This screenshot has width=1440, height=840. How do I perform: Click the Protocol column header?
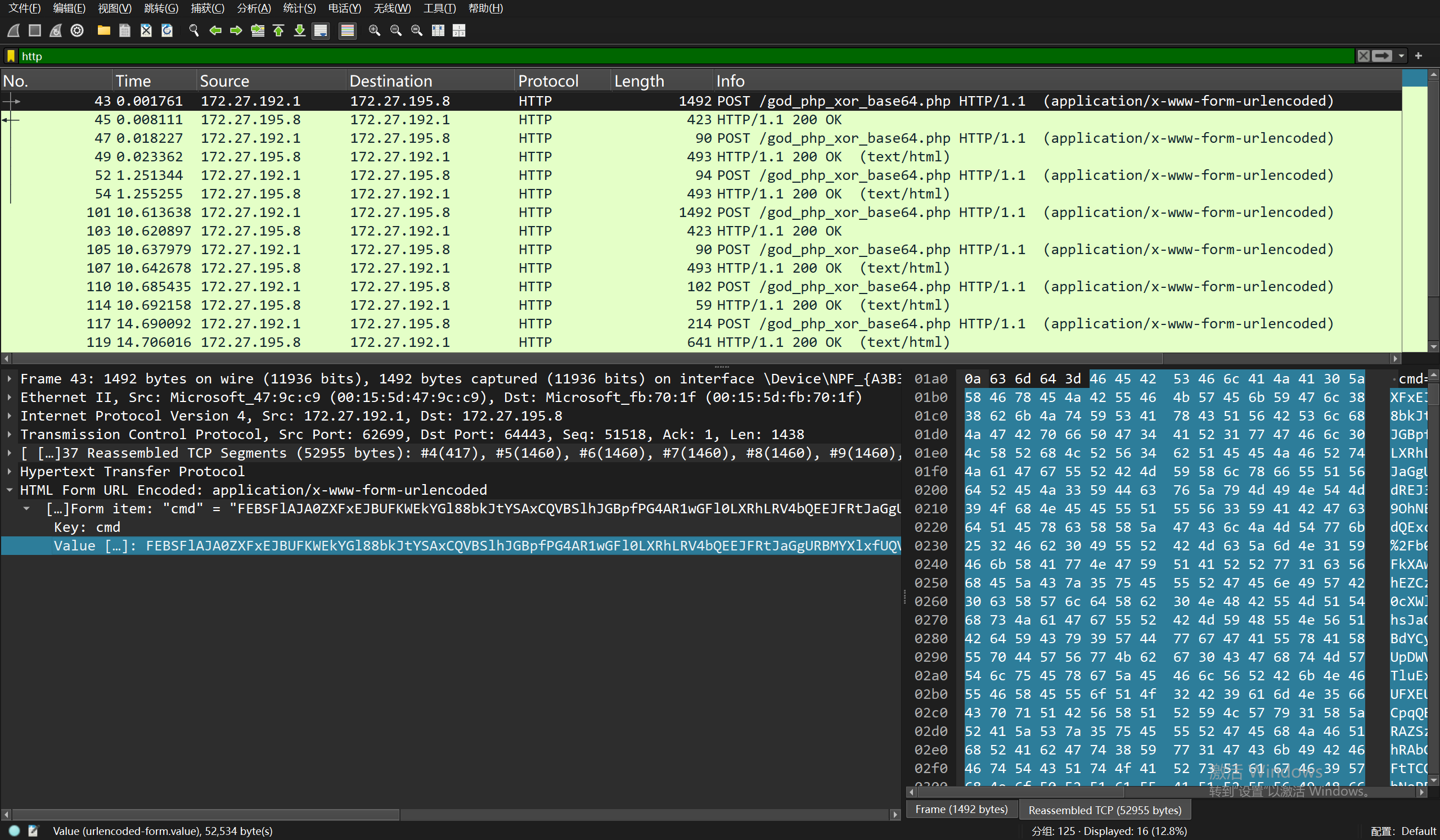pyautogui.click(x=547, y=81)
